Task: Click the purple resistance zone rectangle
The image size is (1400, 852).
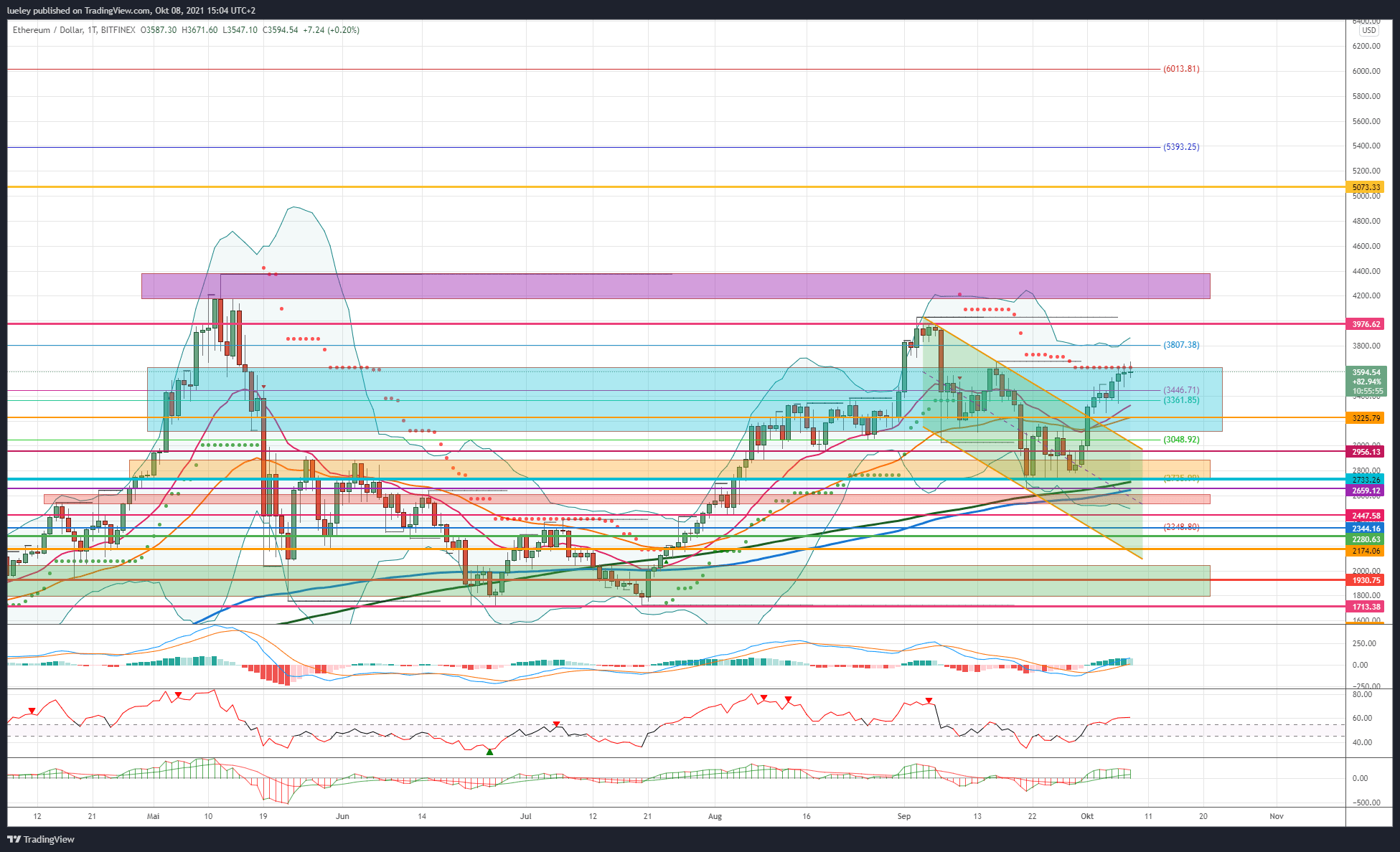Action: click(x=675, y=286)
